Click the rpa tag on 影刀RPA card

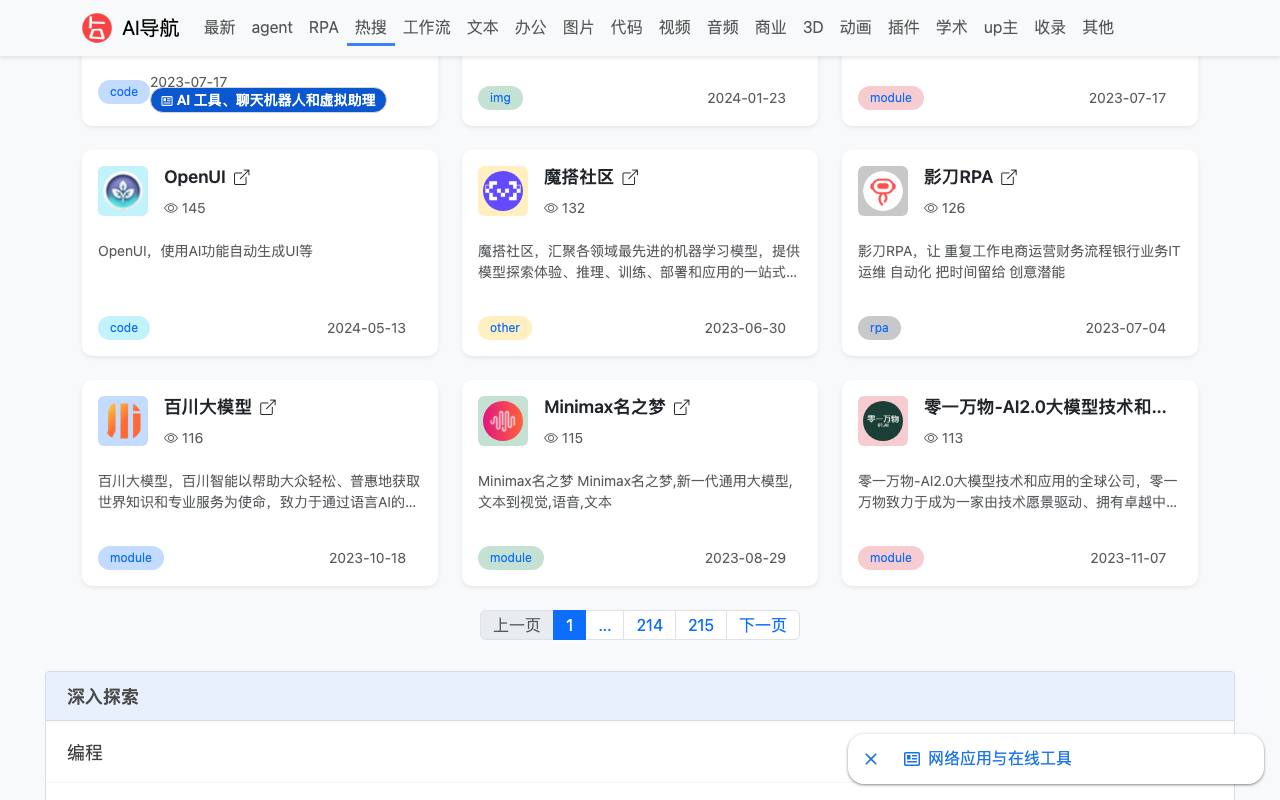879,328
